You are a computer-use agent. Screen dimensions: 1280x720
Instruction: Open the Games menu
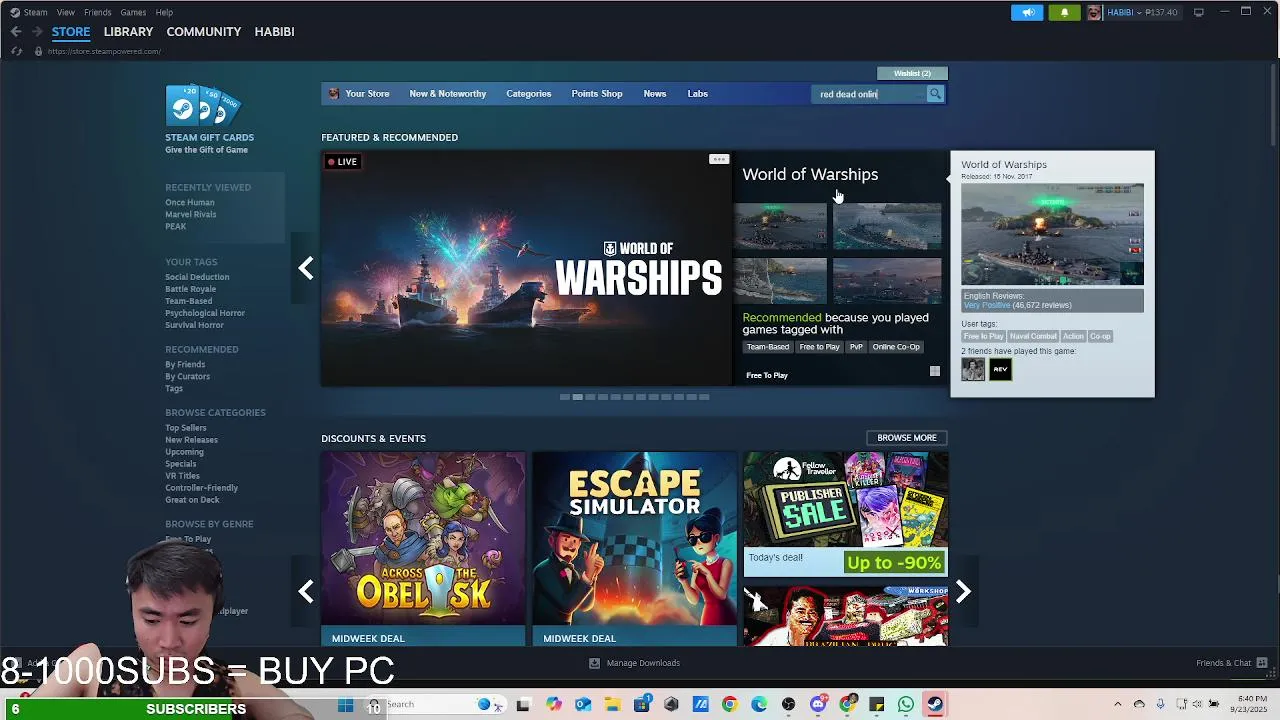pyautogui.click(x=133, y=12)
